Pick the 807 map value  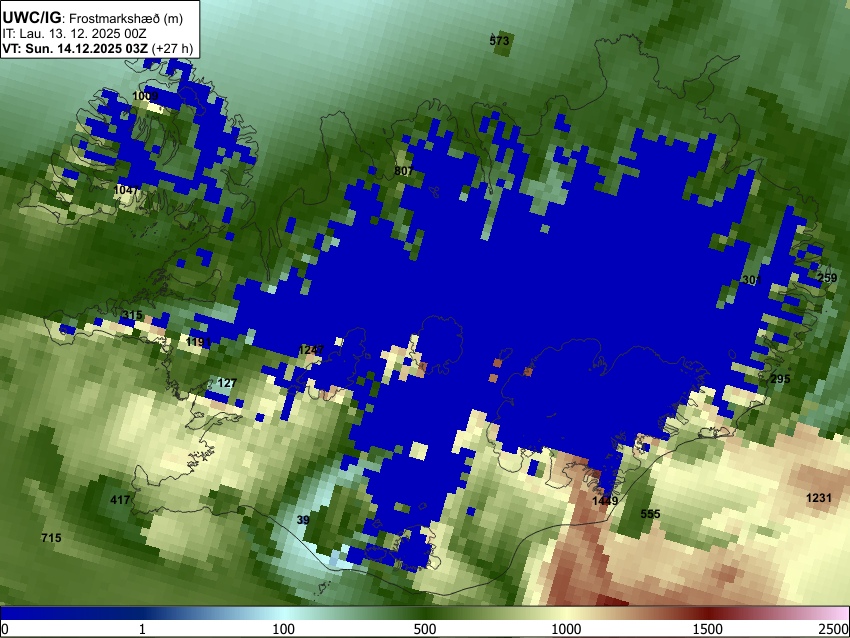[403, 171]
